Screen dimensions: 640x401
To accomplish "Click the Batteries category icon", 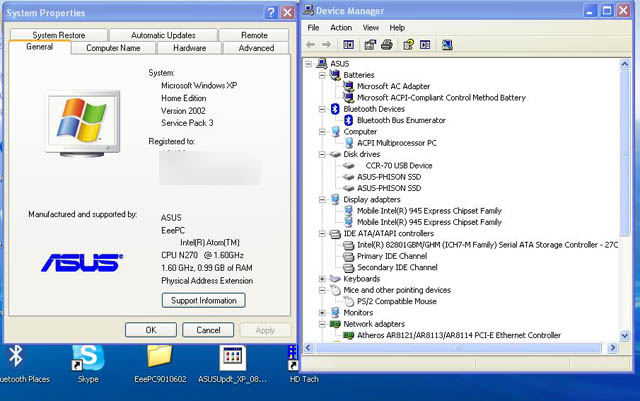I will [x=336, y=75].
